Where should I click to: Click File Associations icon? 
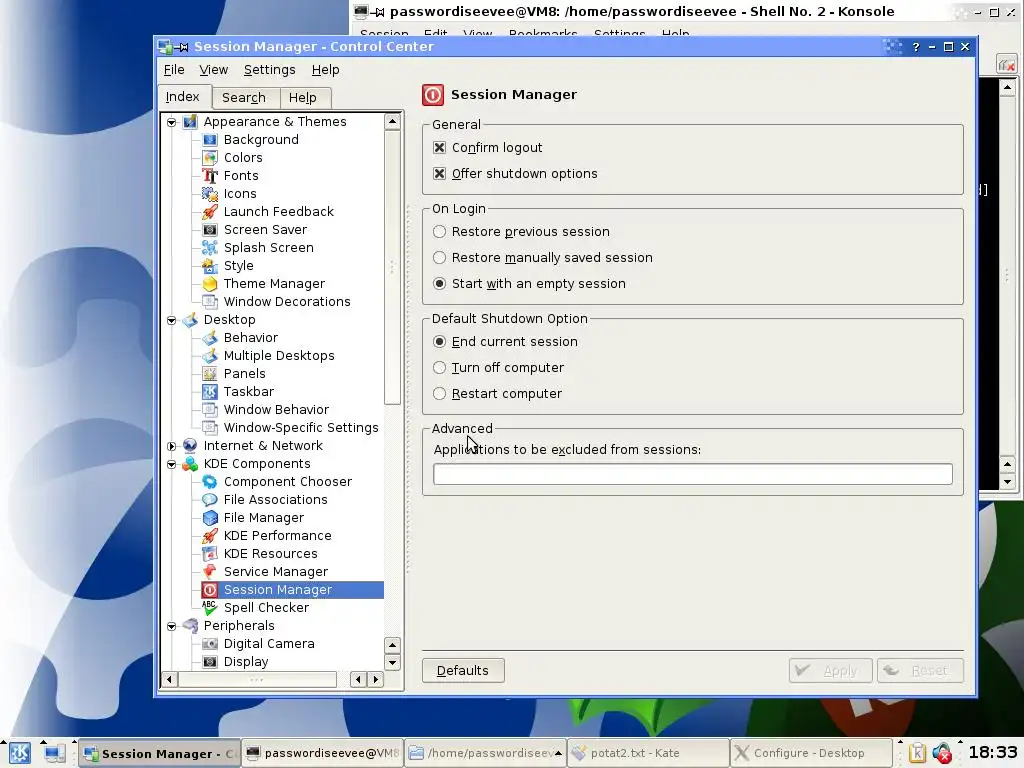[x=210, y=500]
